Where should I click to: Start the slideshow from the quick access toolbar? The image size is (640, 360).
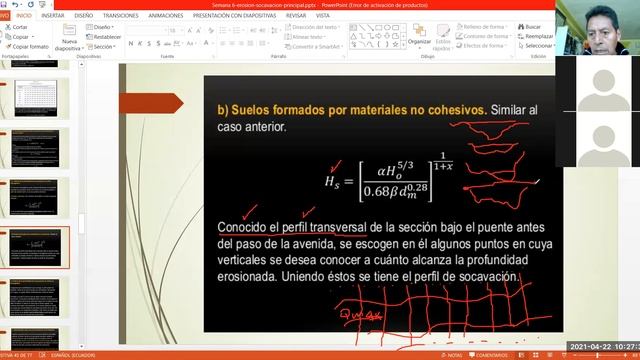click(x=42, y=4)
